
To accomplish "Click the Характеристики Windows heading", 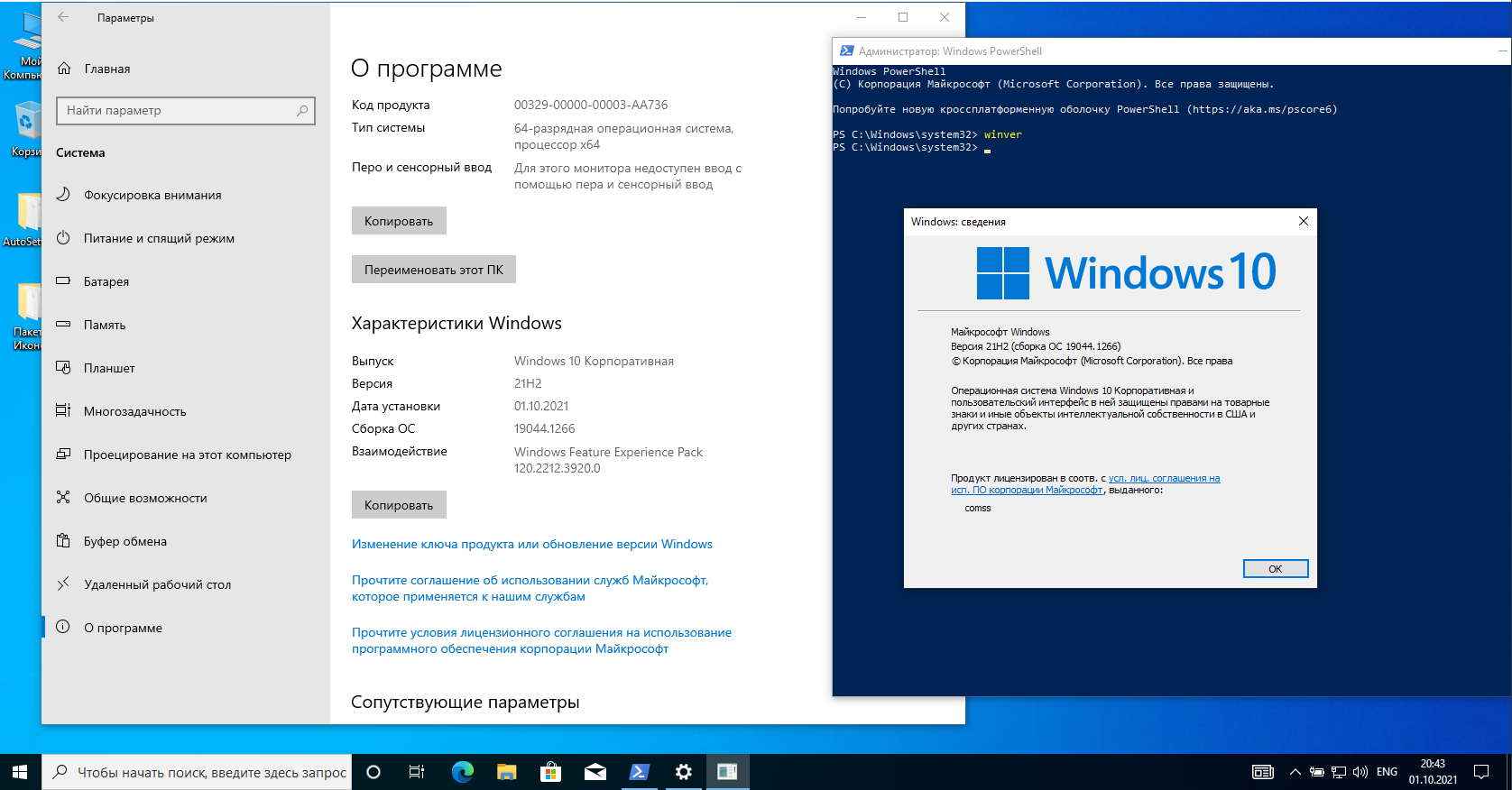I will pyautogui.click(x=456, y=323).
